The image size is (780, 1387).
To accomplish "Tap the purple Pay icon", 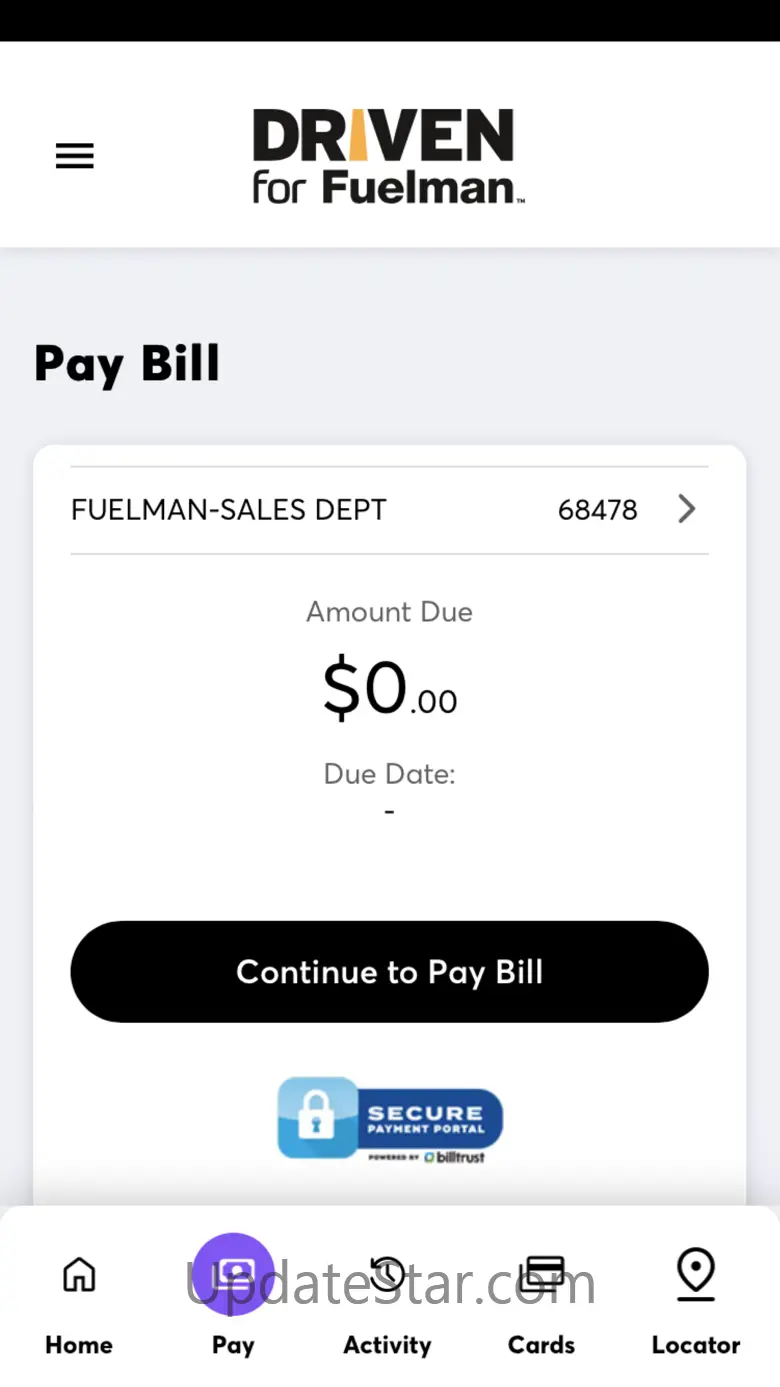I will tap(233, 1273).
